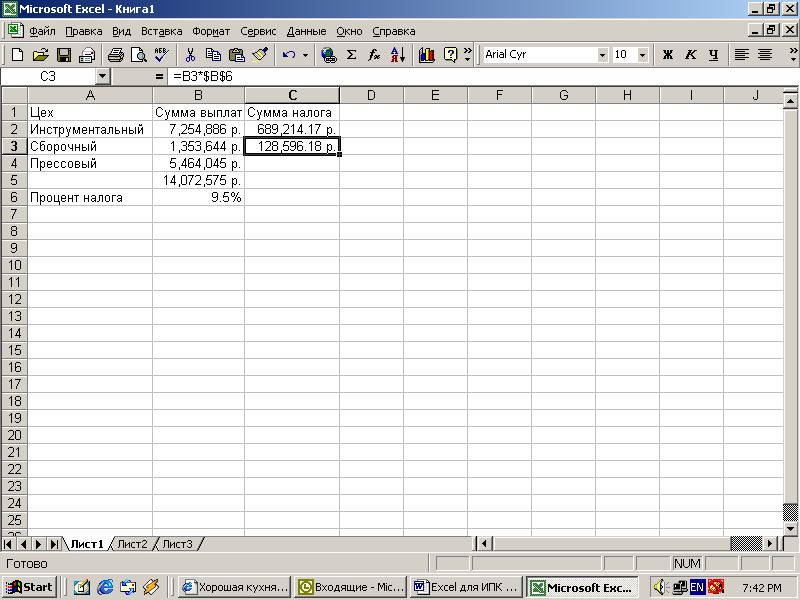Open the Windows Start button

coord(29,587)
